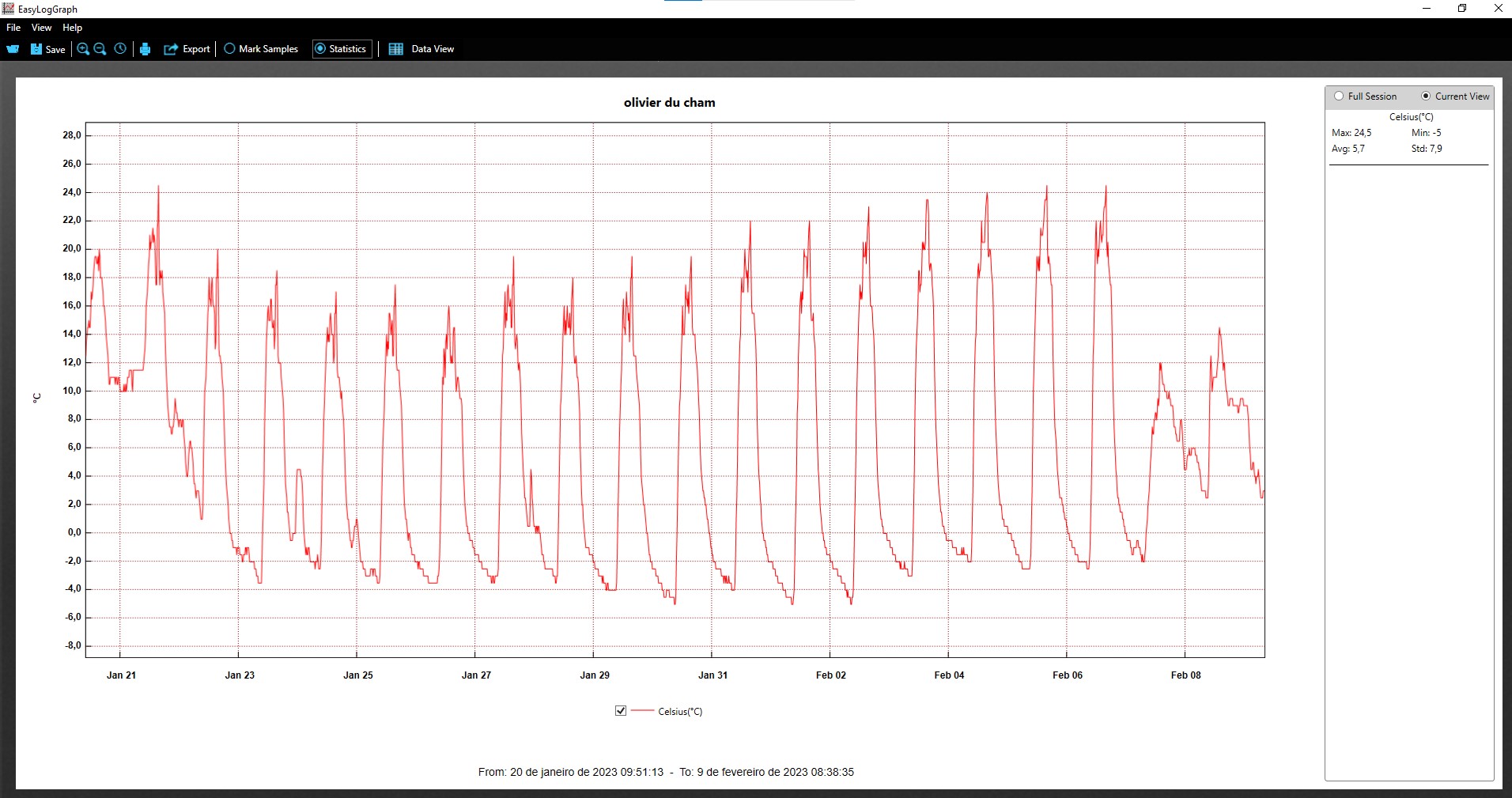The height and width of the screenshot is (798, 1512).
Task: Click the clock reset-view icon
Action: click(120, 49)
